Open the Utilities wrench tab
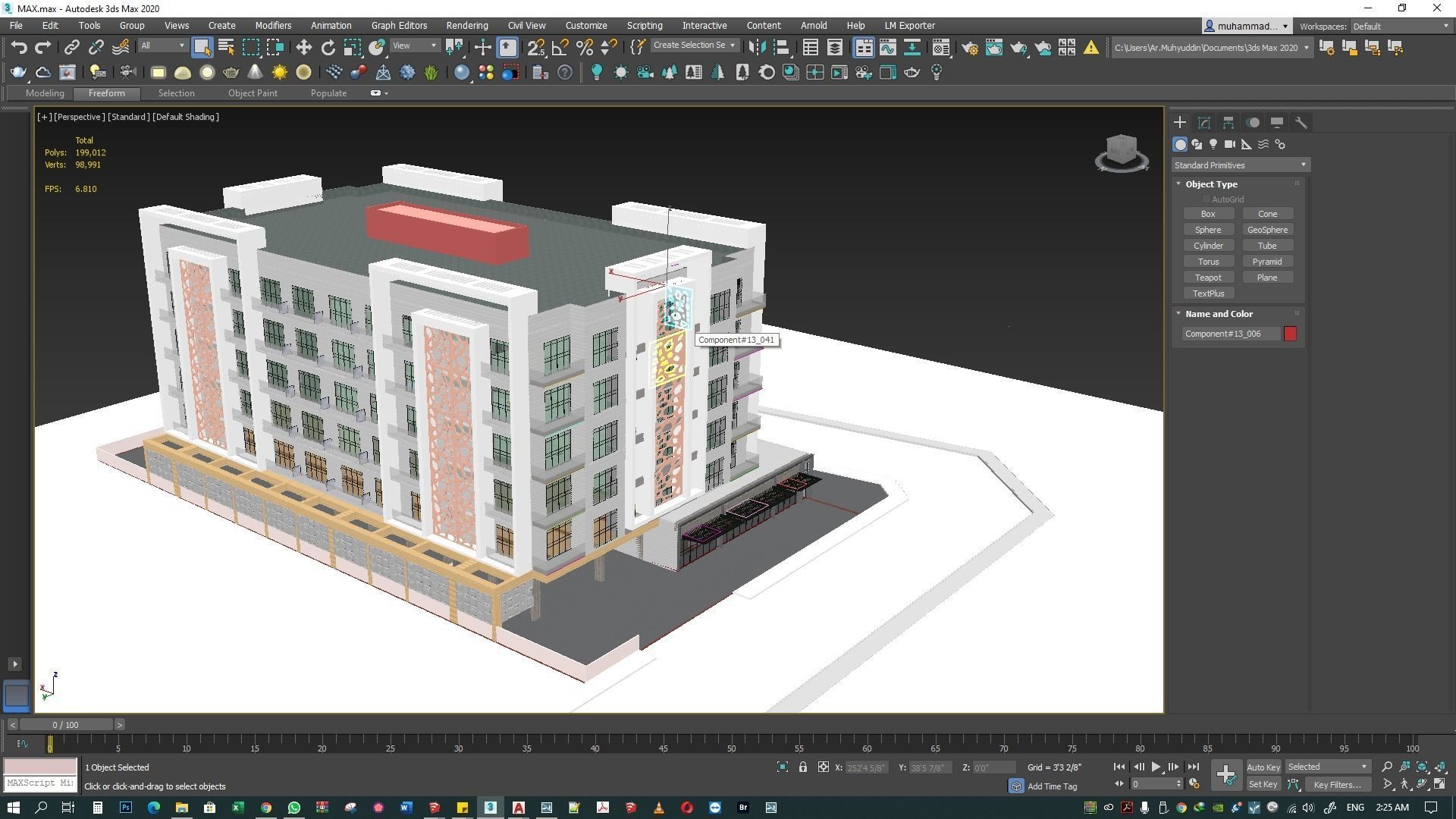The image size is (1456, 819). pyautogui.click(x=1301, y=122)
